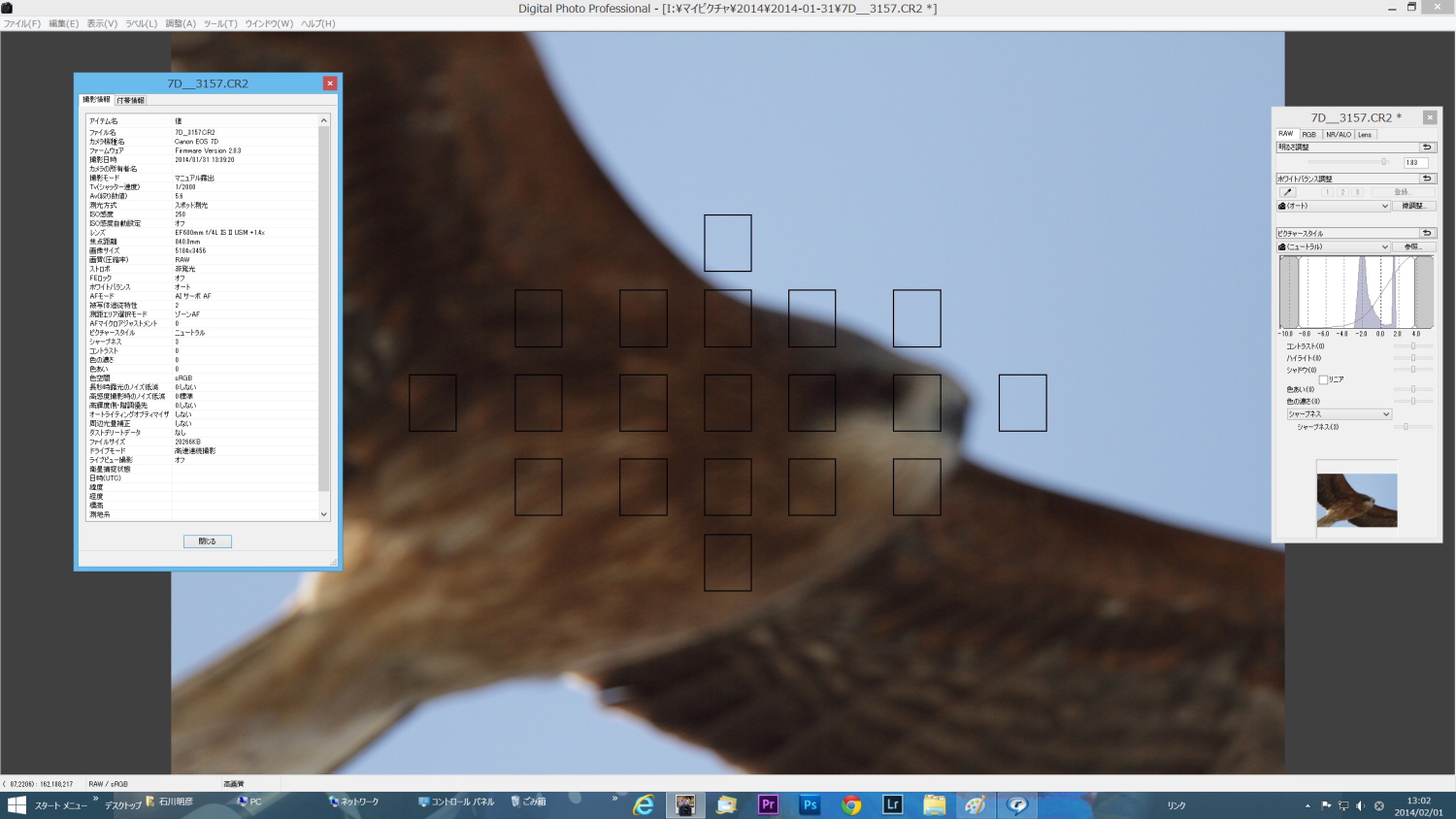Open the white balance (オート) dropdown
The image size is (1456, 819).
coord(1334,206)
